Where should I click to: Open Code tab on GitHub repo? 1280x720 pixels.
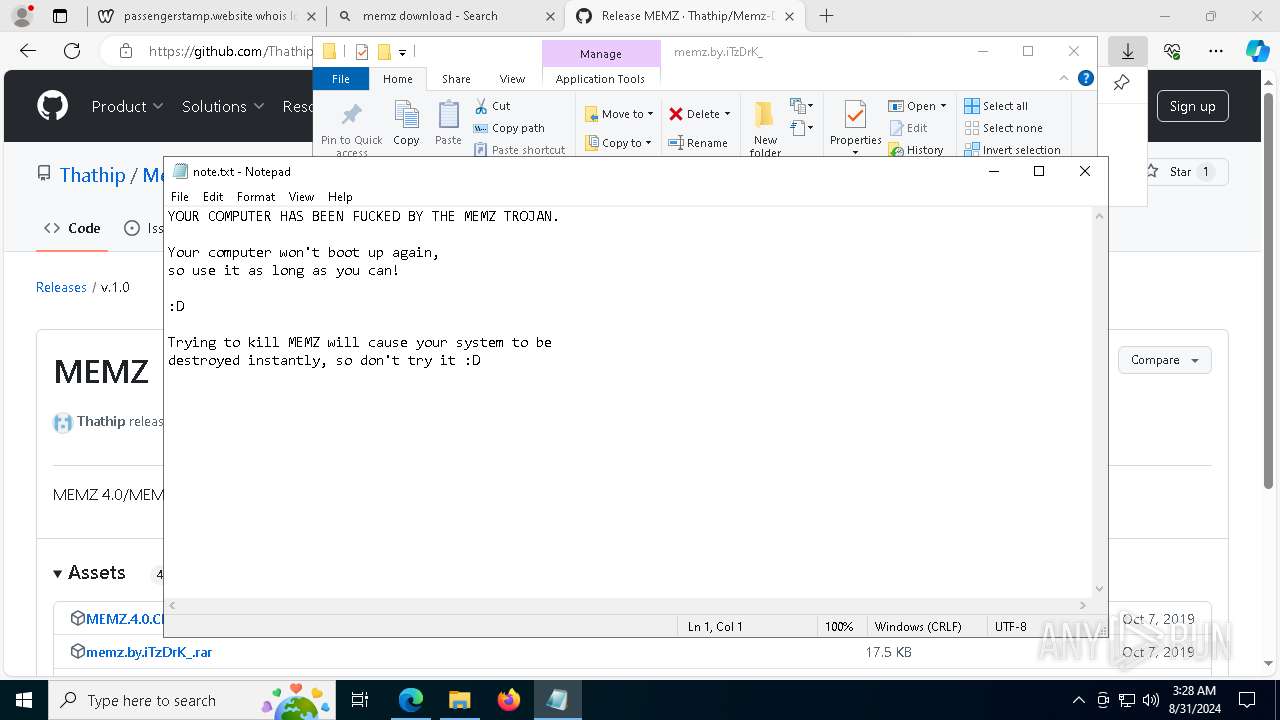72,228
